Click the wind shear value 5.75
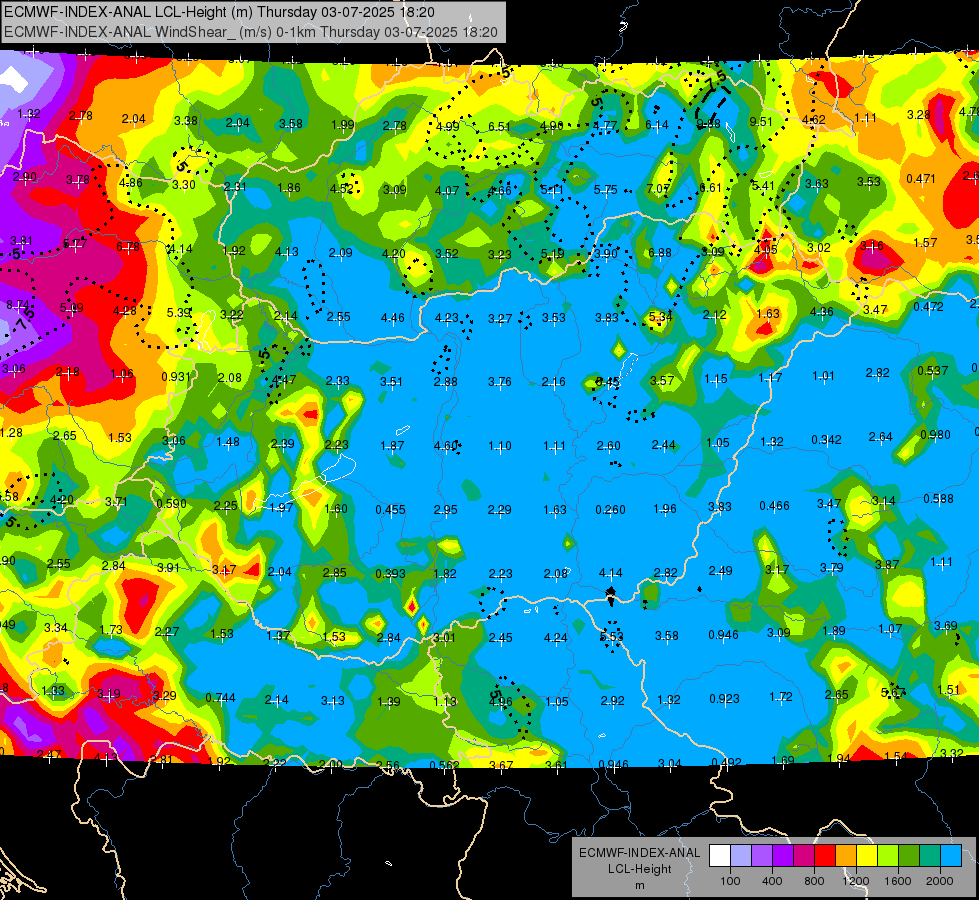This screenshot has width=979, height=900. (x=606, y=189)
